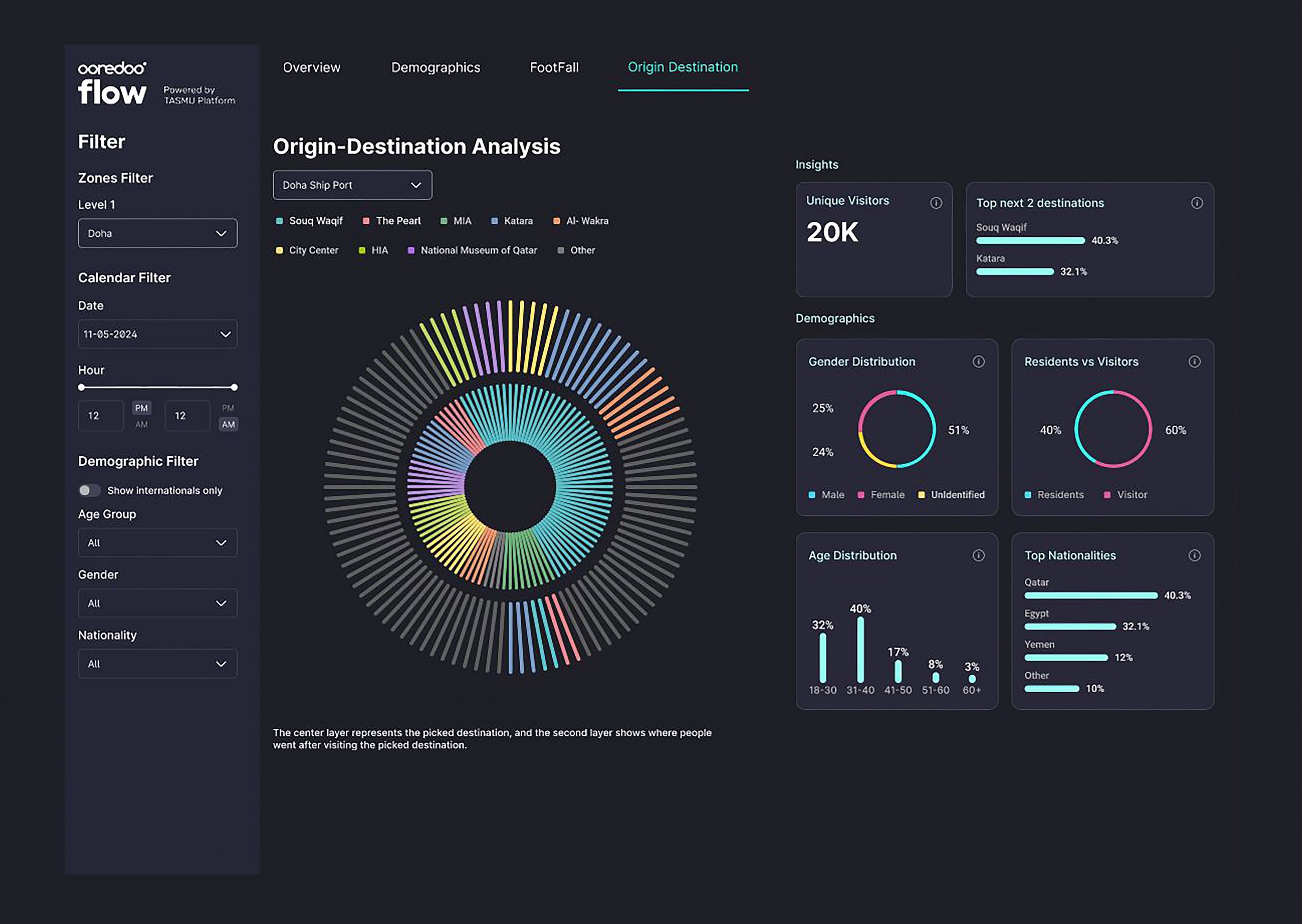This screenshot has height=924, width=1302.
Task: Click the Female gender legend swatch
Action: [x=861, y=495]
